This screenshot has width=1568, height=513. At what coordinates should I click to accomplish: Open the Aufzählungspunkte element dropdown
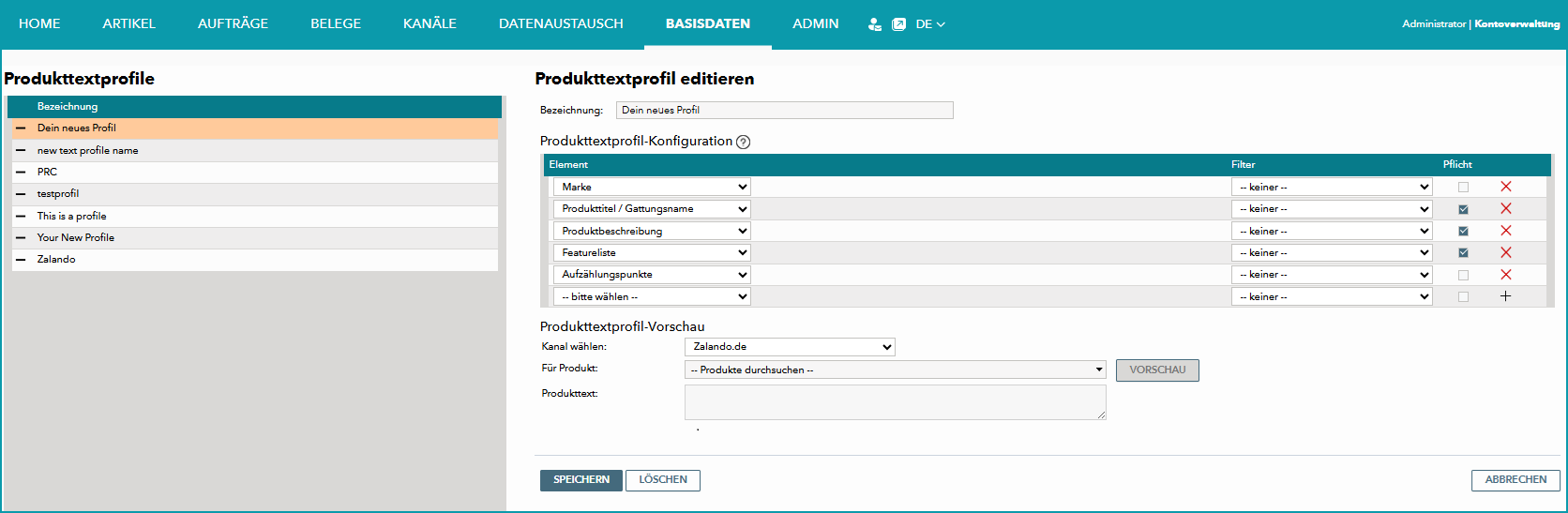652,275
